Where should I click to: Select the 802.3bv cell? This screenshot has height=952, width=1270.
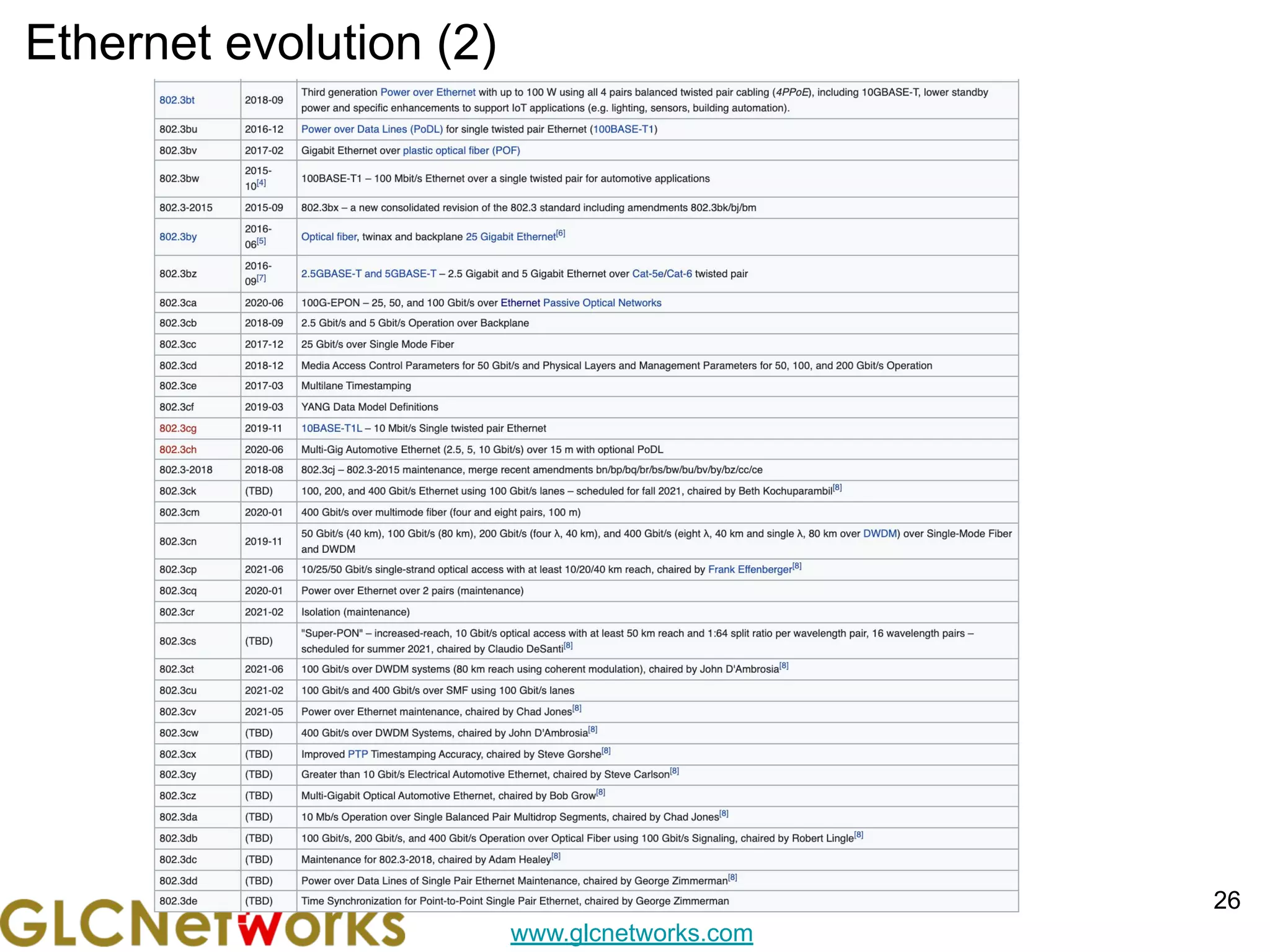point(197,150)
